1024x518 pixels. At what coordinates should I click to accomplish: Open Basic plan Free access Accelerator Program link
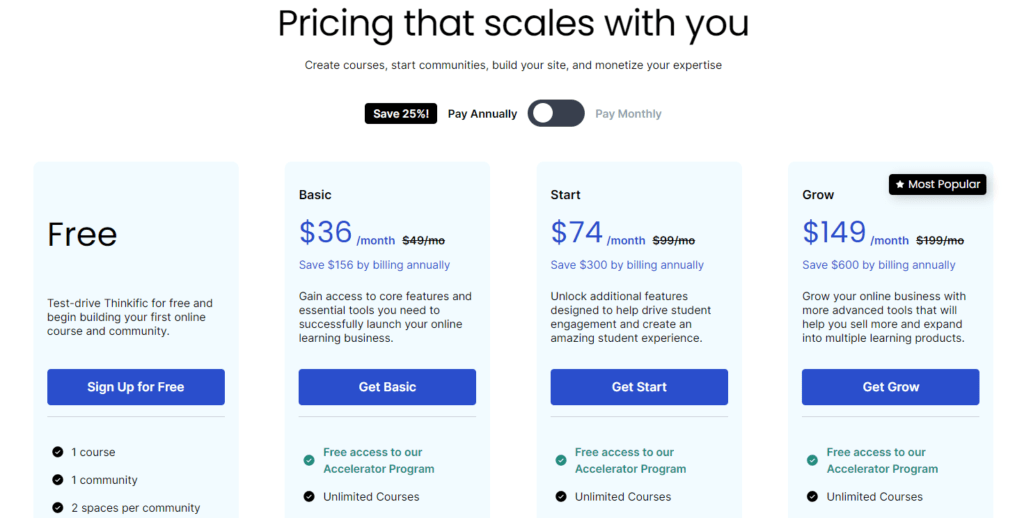click(x=379, y=461)
